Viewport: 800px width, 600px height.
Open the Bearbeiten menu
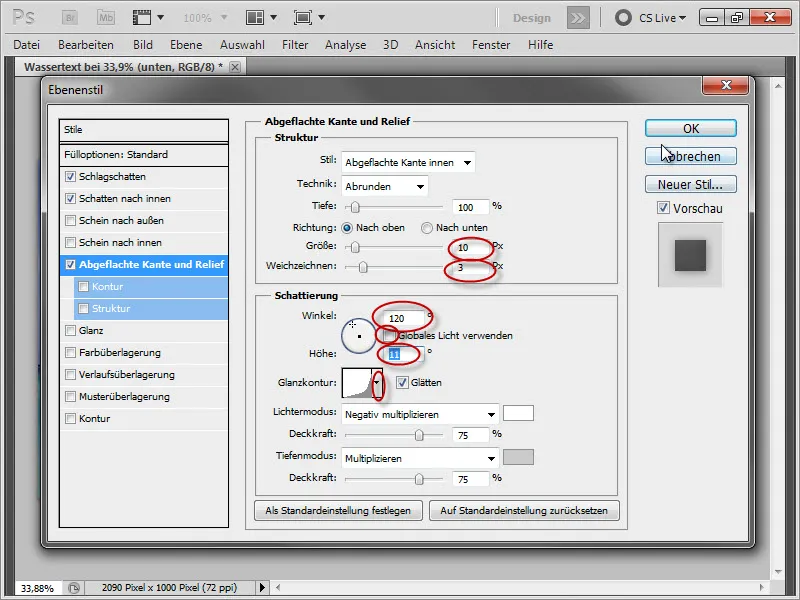pos(86,45)
